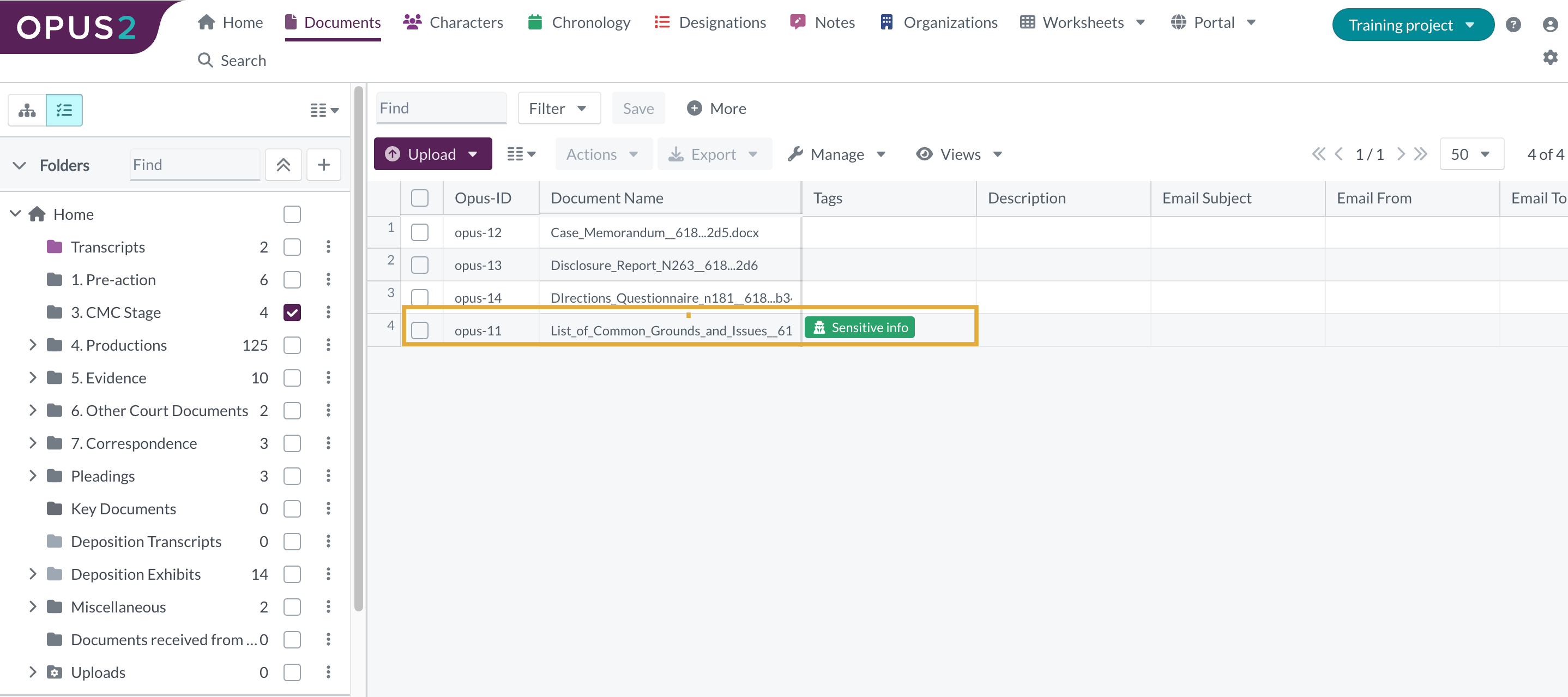Go to the Chronology tab

click(579, 22)
